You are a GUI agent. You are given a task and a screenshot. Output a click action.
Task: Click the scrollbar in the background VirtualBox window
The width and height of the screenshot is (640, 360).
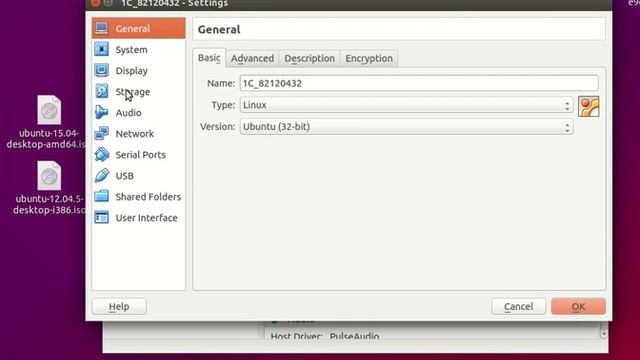604,330
